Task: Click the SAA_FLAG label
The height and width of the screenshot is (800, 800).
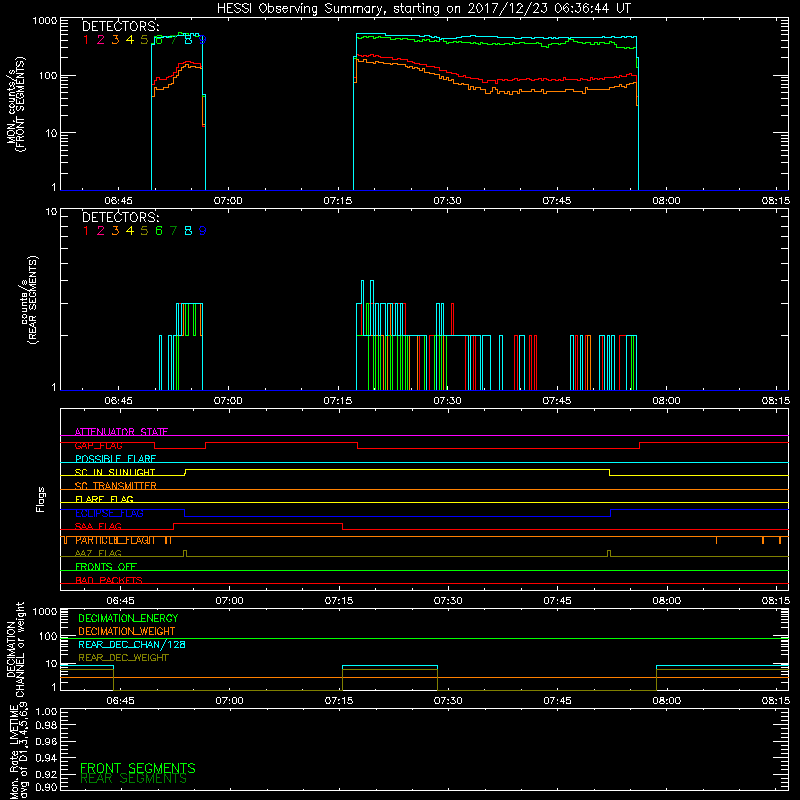Action: [98, 526]
